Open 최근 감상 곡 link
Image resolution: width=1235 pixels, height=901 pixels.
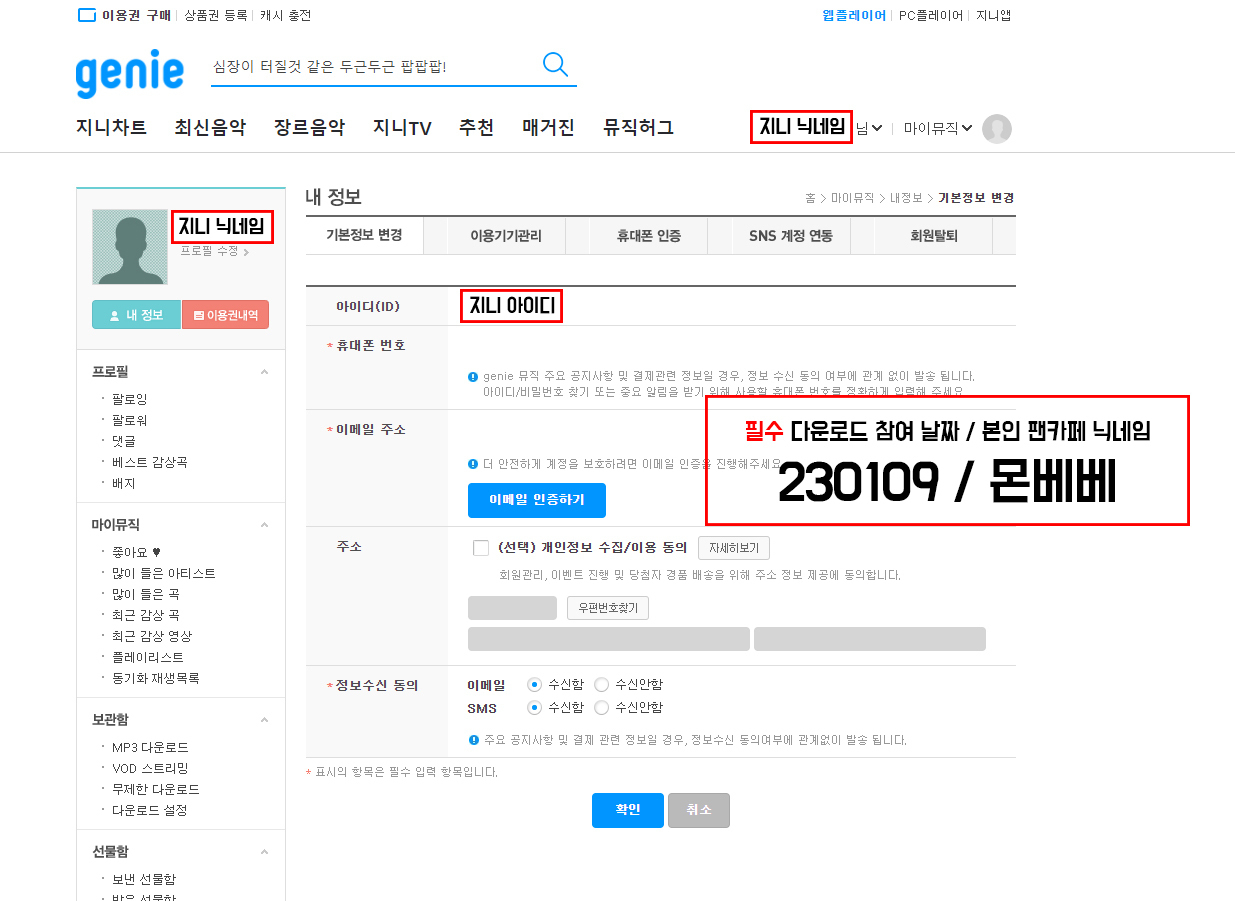click(146, 615)
